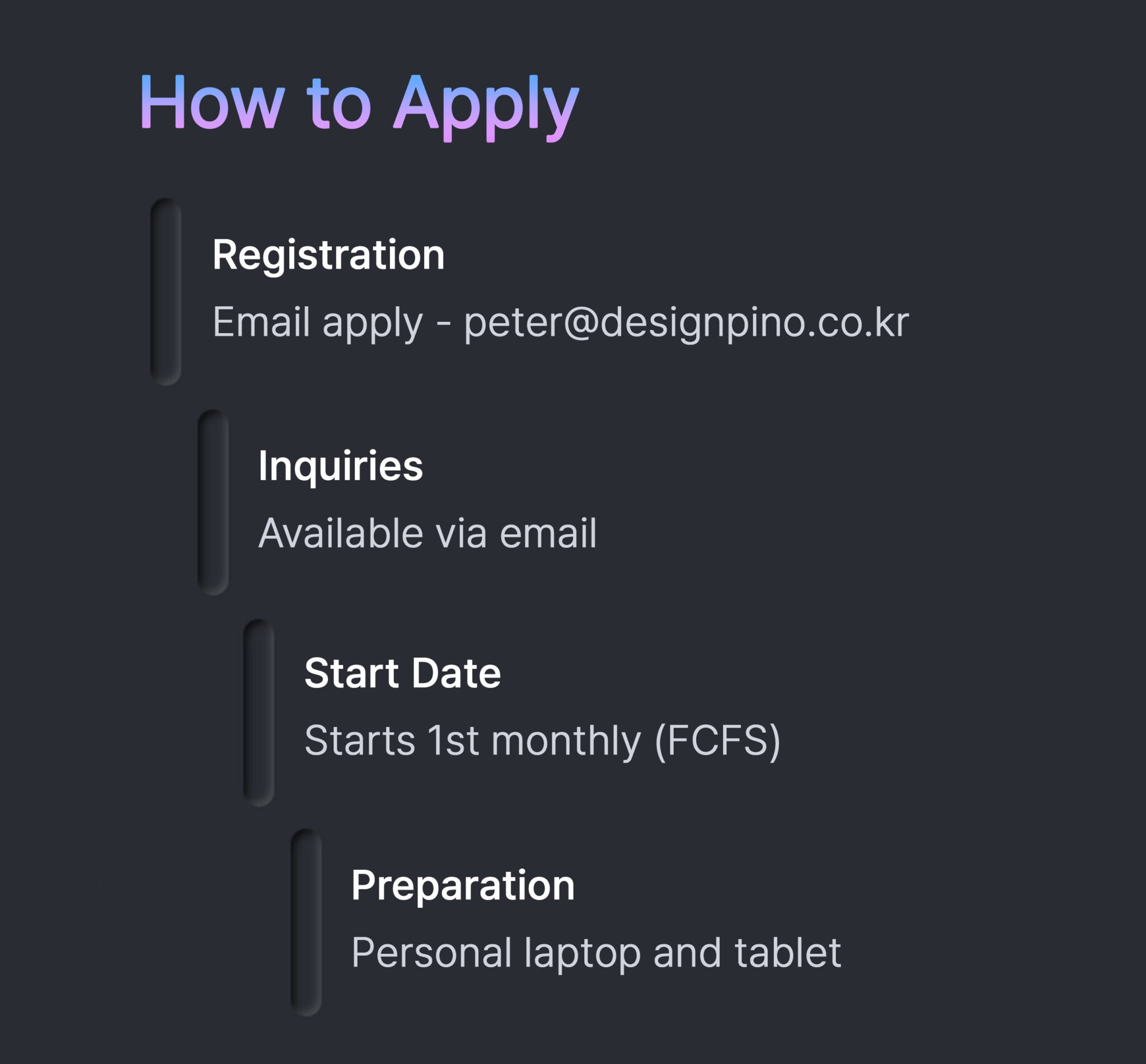The width and height of the screenshot is (1146, 1064).
Task: Click the word "Personal" under Preparation
Action: click(431, 953)
